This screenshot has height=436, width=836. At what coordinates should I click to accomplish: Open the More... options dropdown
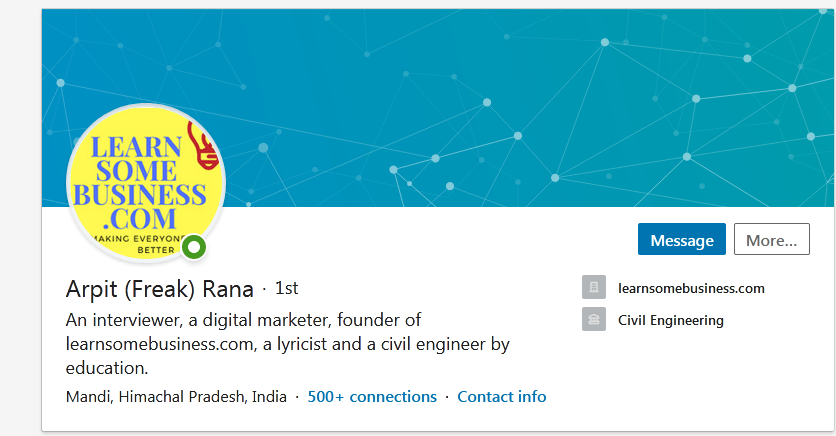click(771, 239)
